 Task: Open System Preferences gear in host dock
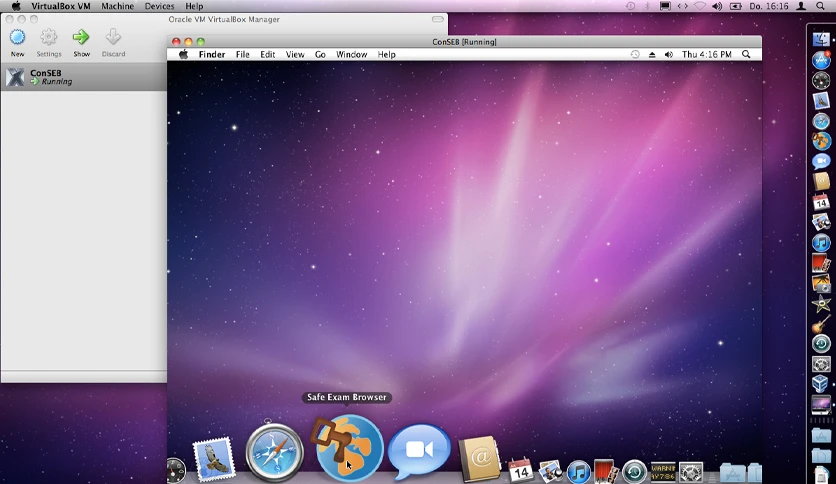pyautogui.click(x=821, y=364)
